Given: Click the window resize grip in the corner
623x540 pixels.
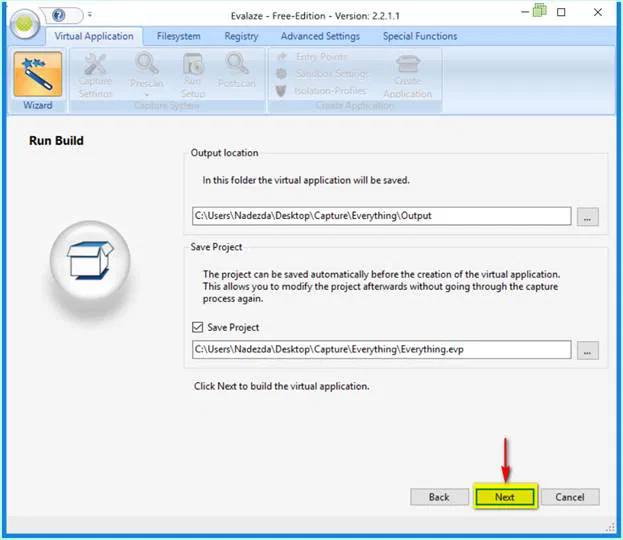Looking at the screenshot, I should click(x=610, y=527).
